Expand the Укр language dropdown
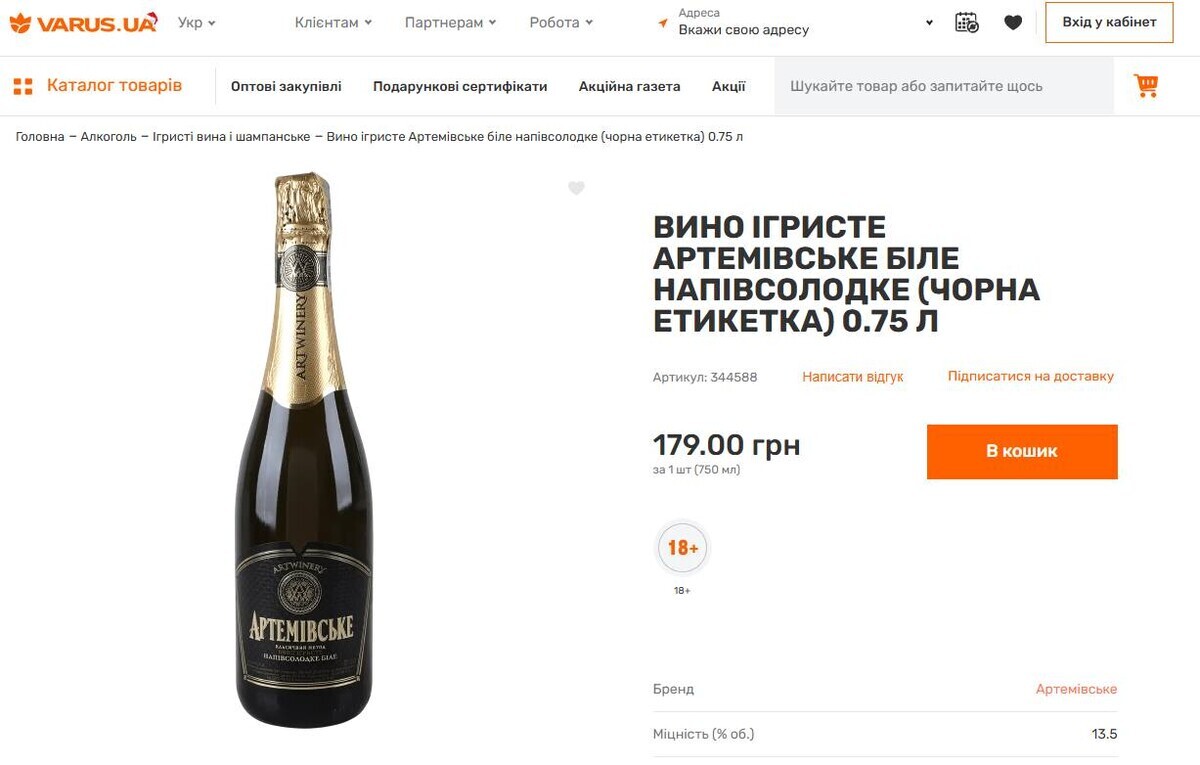1200x765 pixels. pyautogui.click(x=196, y=22)
